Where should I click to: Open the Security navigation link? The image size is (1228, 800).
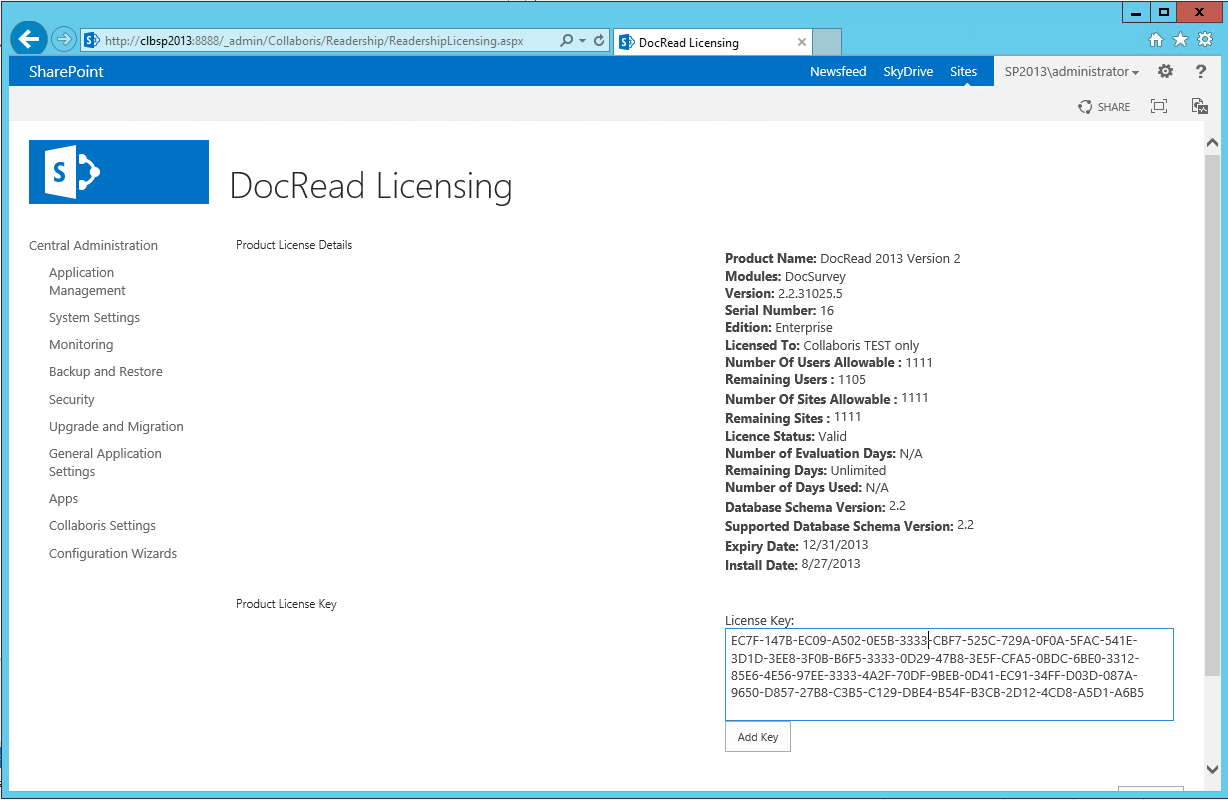(72, 400)
